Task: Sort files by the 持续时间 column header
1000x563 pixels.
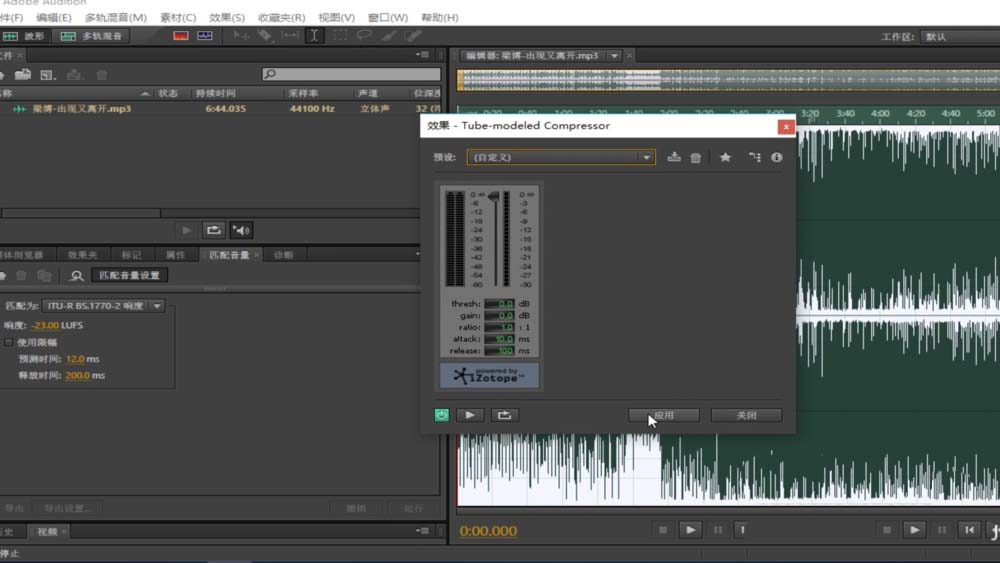Action: pos(216,93)
